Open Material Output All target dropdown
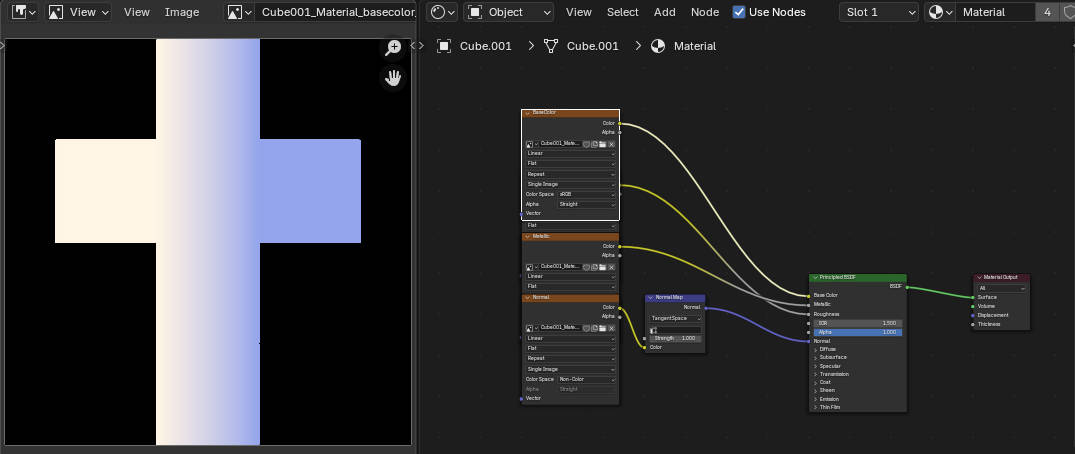Viewport: 1075px width, 454px height. click(1002, 288)
